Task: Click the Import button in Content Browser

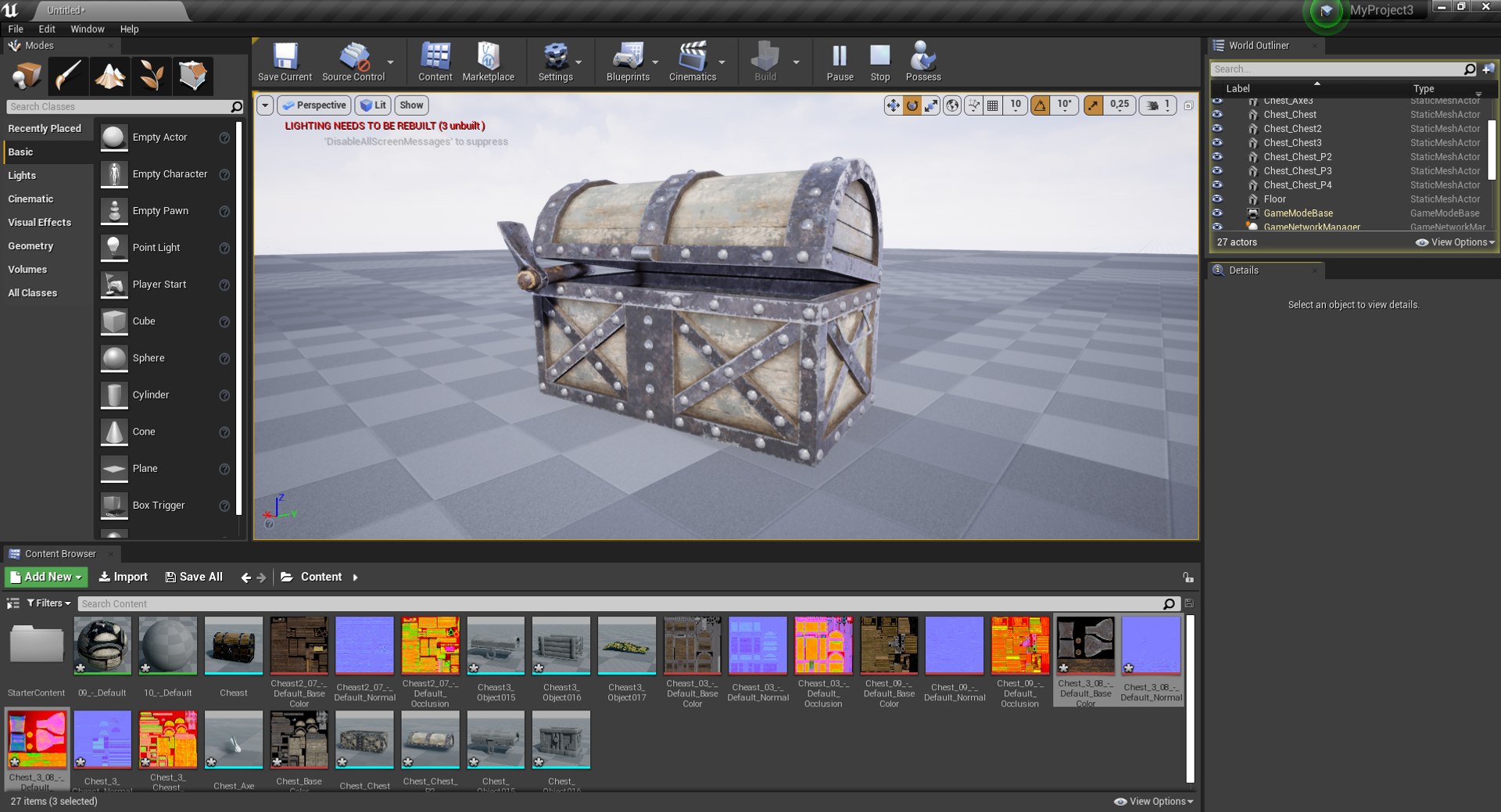Action: coord(123,577)
